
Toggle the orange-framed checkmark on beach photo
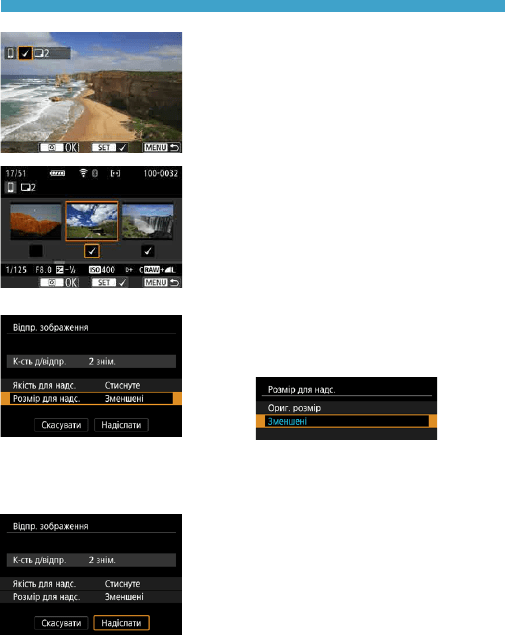25,53
